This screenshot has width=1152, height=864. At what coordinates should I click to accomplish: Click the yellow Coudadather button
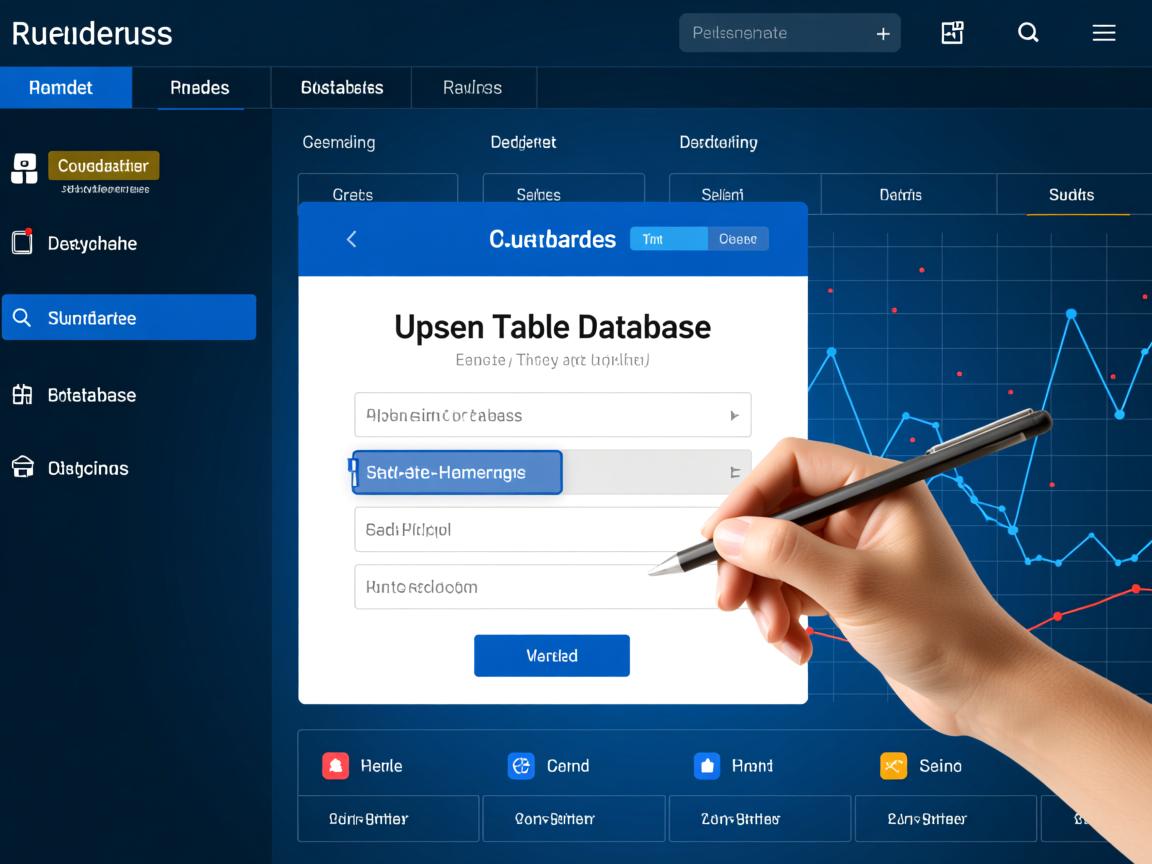103,166
